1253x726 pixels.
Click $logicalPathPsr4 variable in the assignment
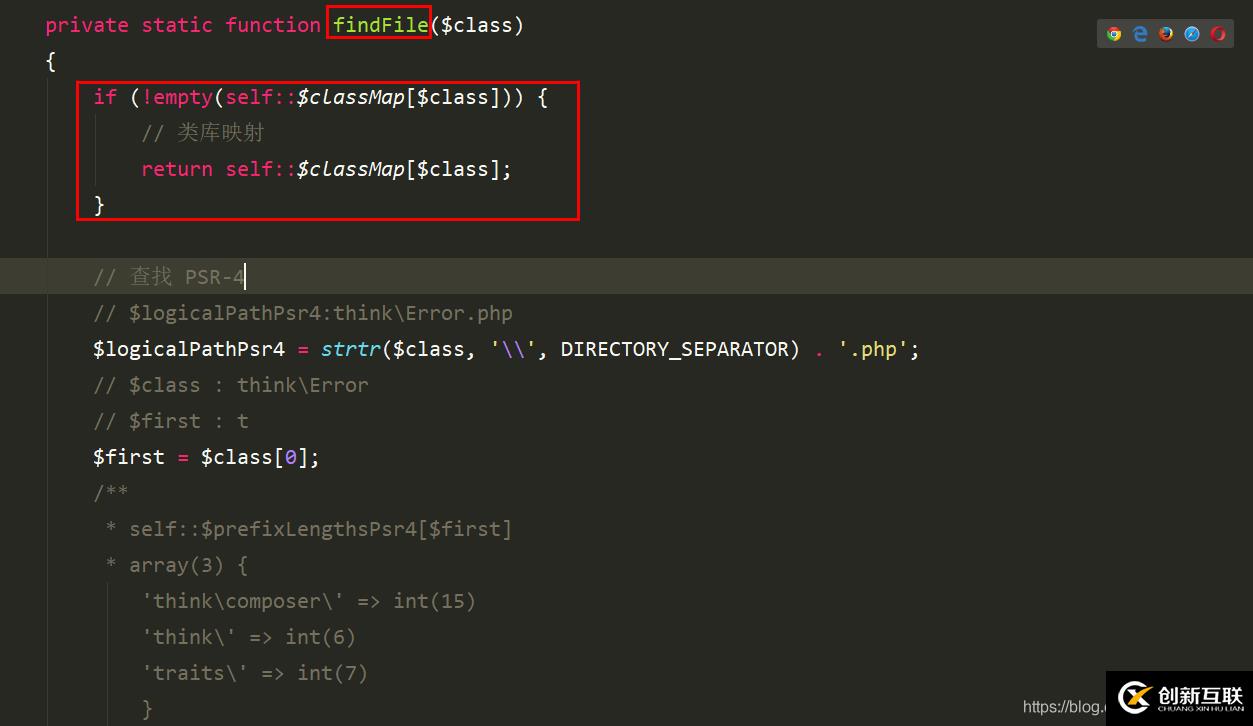click(x=189, y=349)
